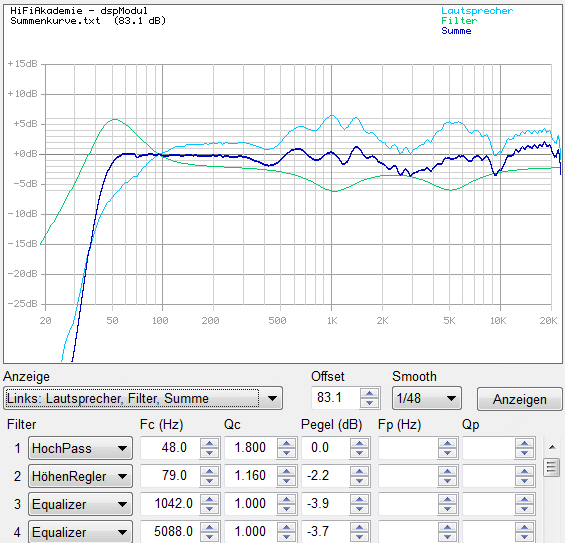Decrease HochPass Qc value down arrow
The width and height of the screenshot is (565, 543).
[x=286, y=453]
